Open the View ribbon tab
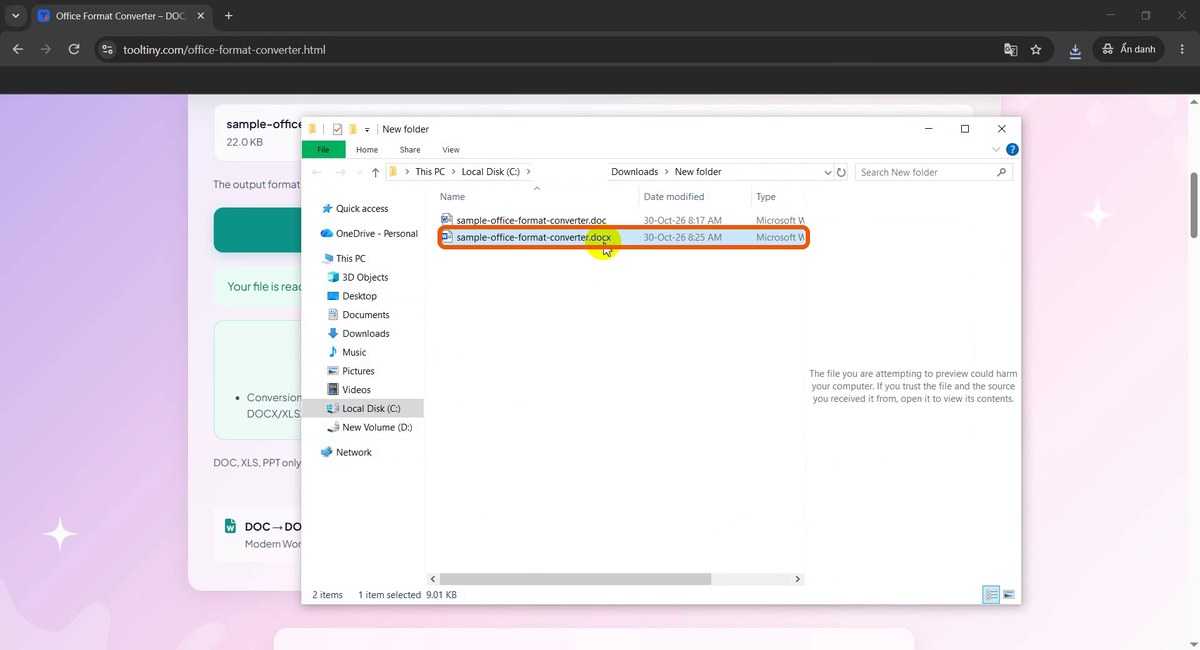Screen dimensions: 1200x650 (x=451, y=150)
